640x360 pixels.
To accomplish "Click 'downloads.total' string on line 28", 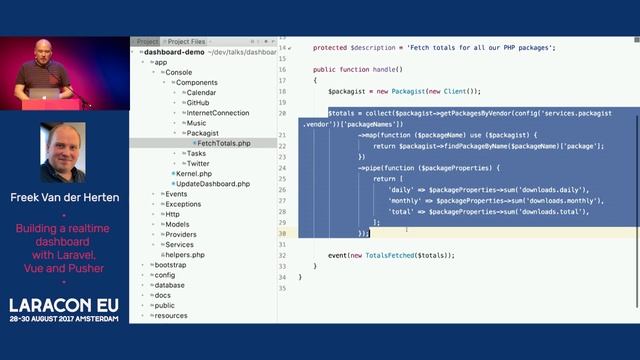I will point(549,212).
